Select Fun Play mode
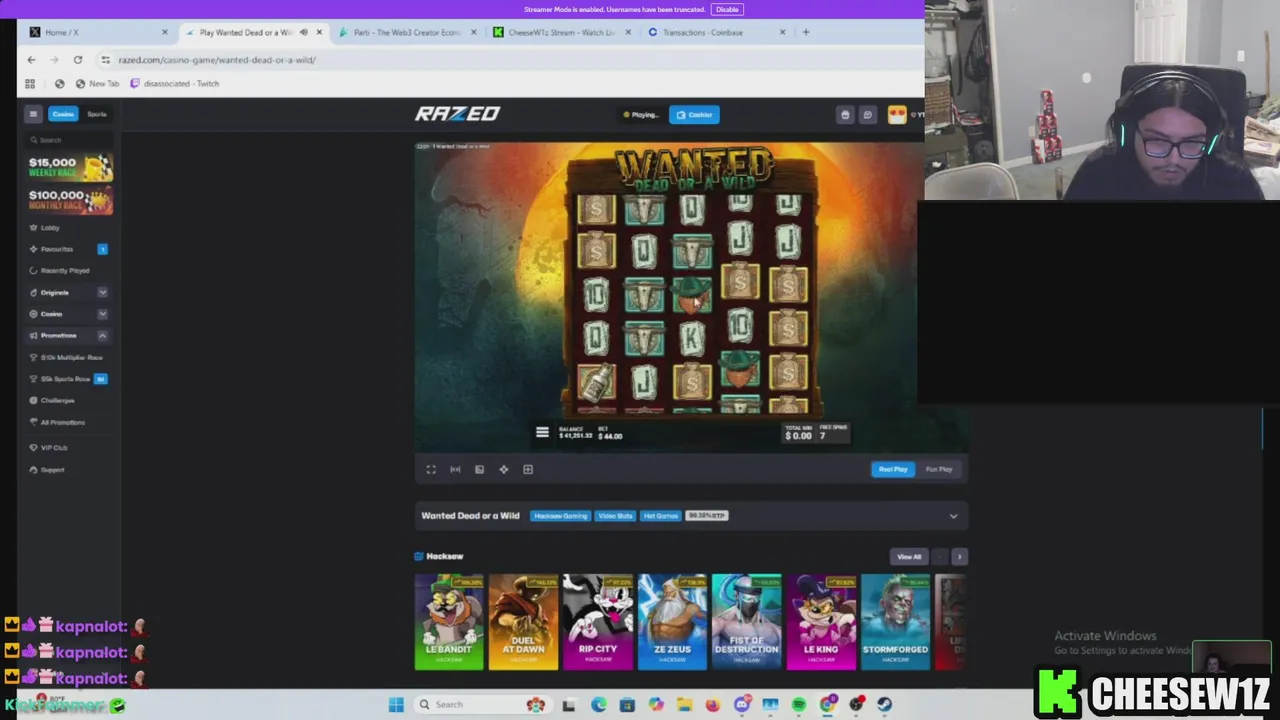 (939, 469)
